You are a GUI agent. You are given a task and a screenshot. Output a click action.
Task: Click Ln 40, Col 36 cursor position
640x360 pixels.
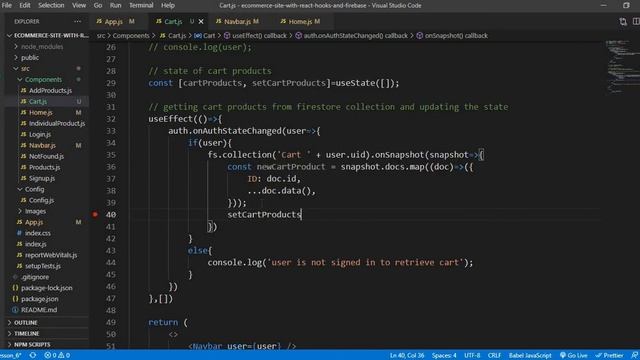[407, 356]
